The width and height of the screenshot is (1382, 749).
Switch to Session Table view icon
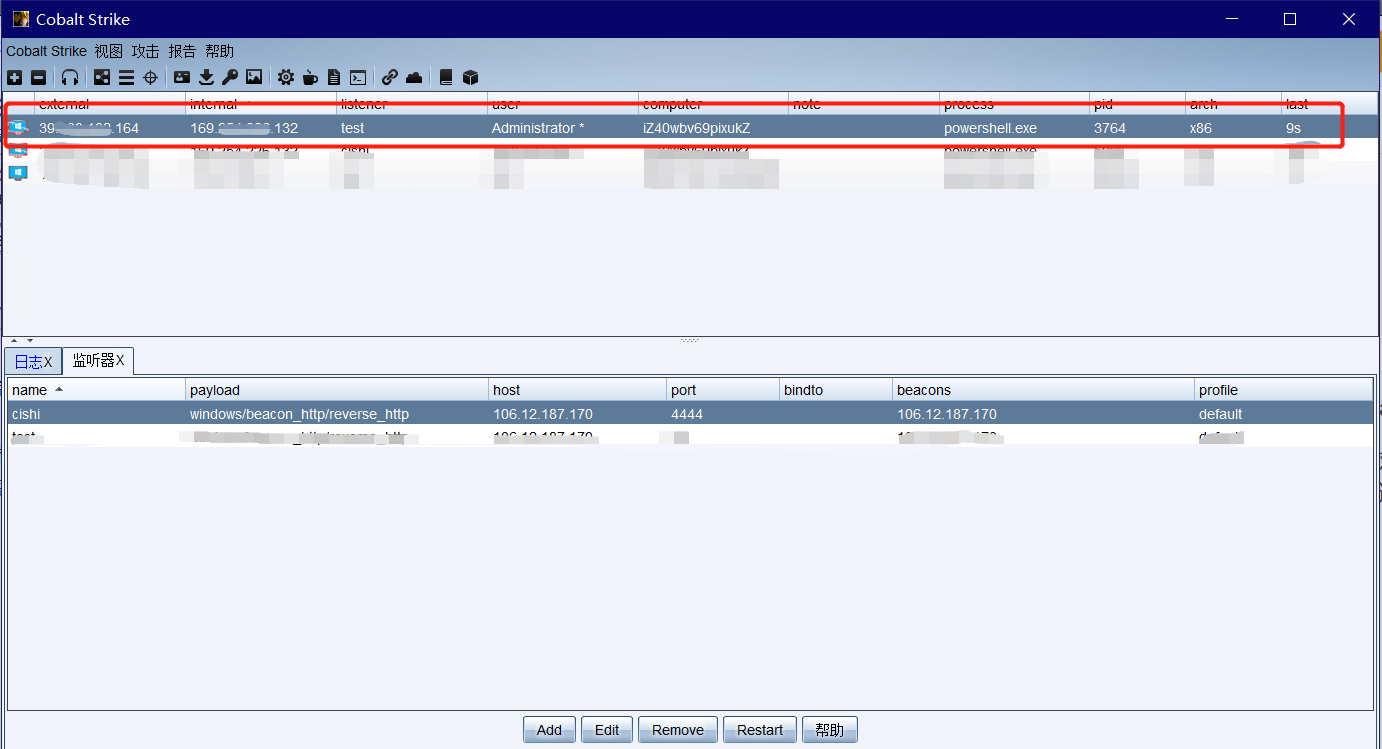pyautogui.click(x=126, y=77)
